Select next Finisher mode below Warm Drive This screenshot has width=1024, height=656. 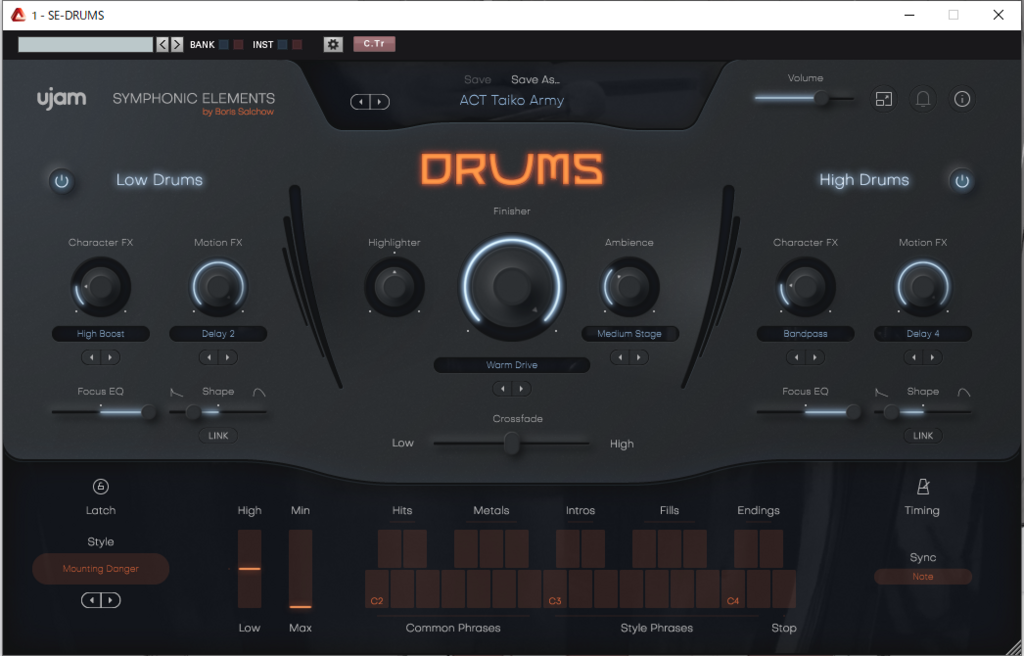tap(521, 389)
